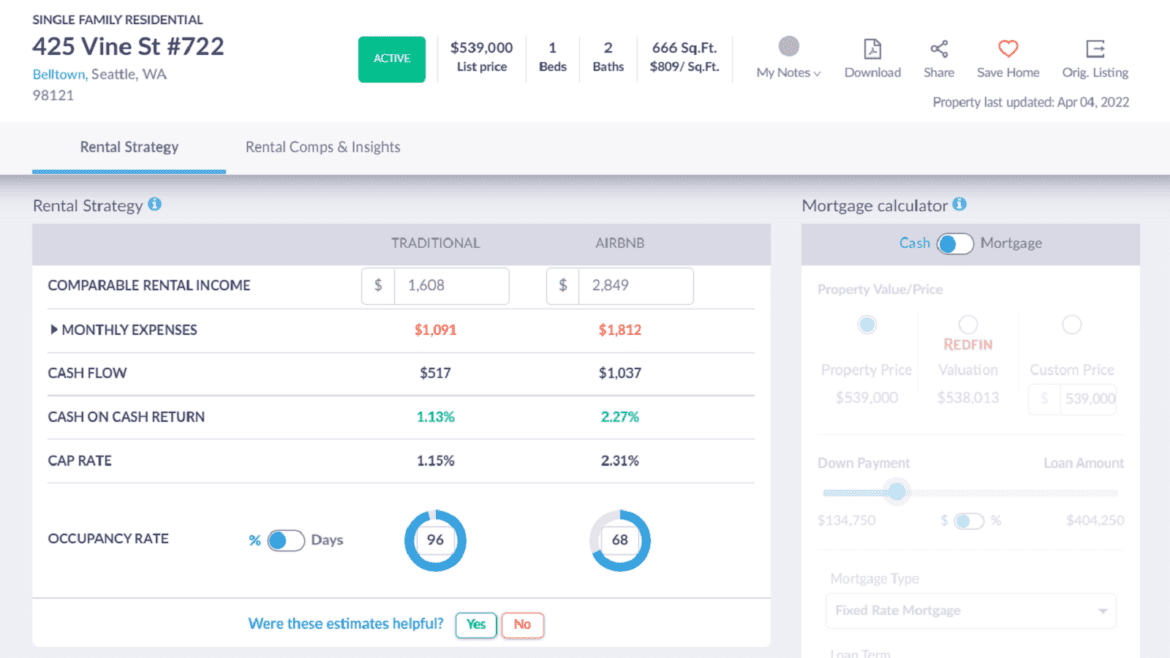Click the Redfin logo above Valuation
This screenshot has height=658, width=1170.
[967, 343]
